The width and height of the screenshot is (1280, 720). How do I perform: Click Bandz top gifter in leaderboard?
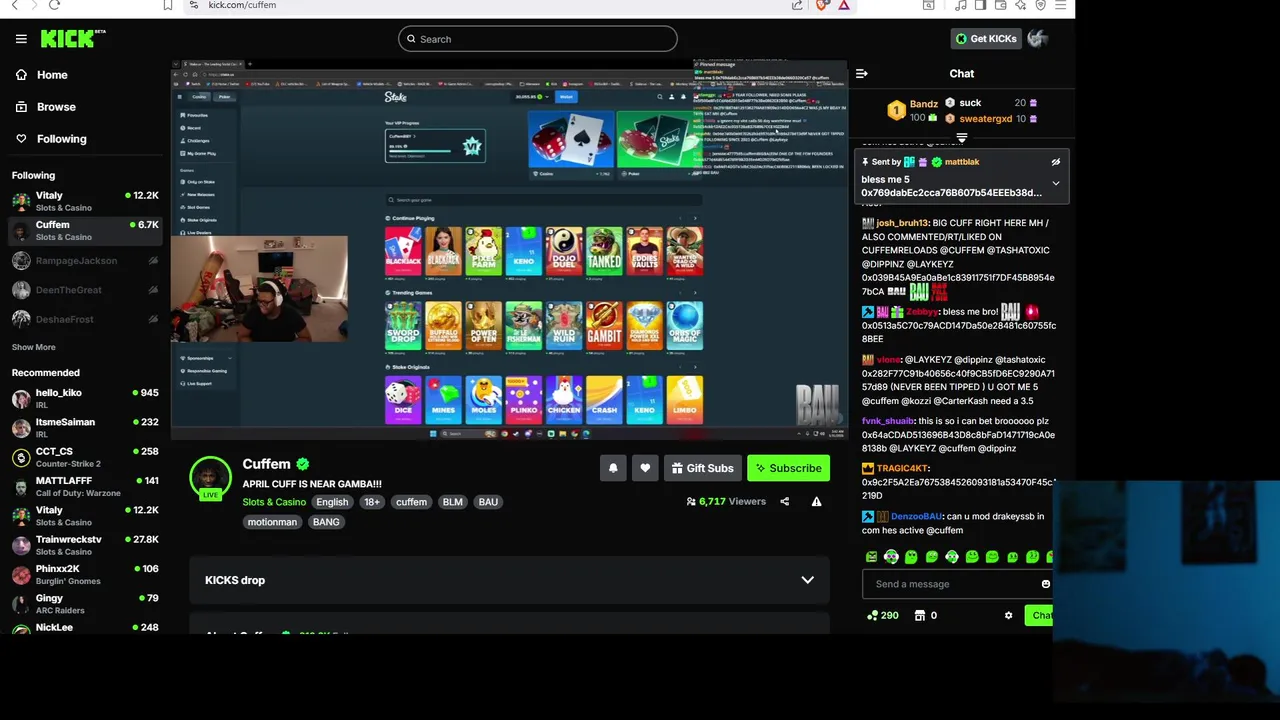click(911, 110)
